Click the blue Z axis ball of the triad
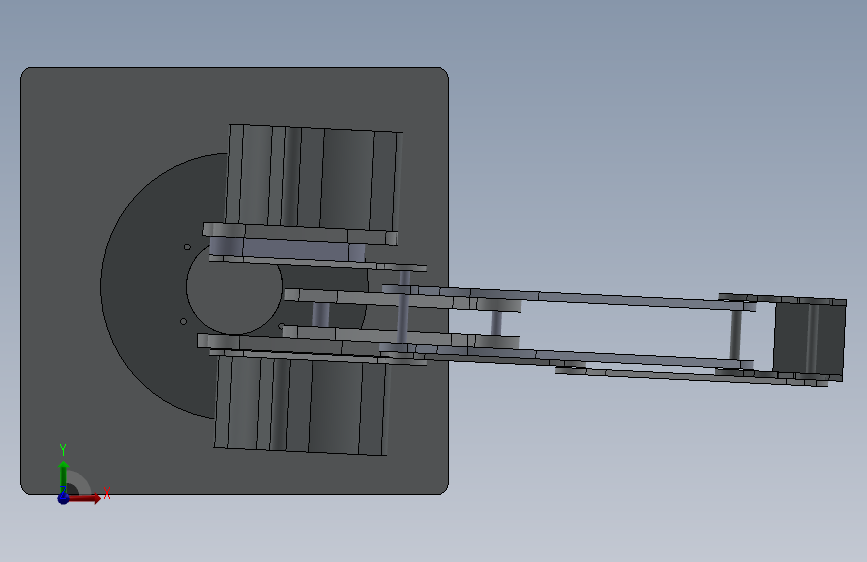Viewport: 867px width, 562px height. [63, 498]
